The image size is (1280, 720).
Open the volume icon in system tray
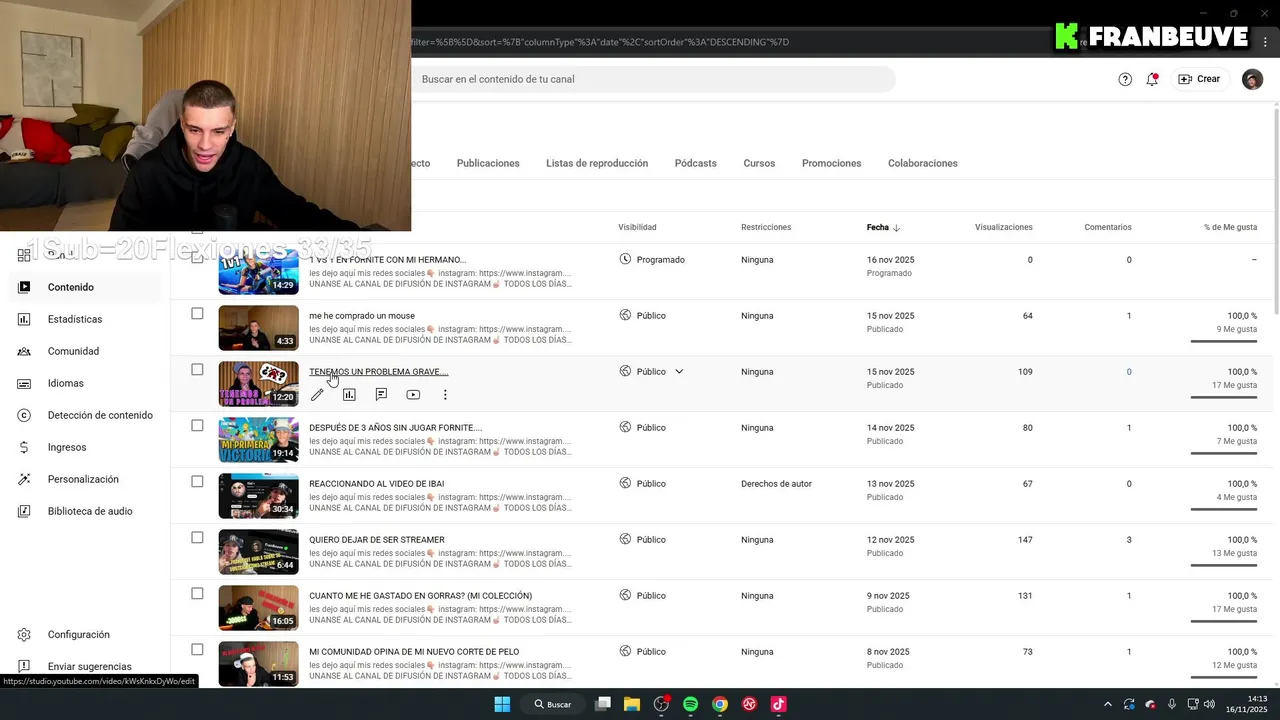[x=1208, y=704]
